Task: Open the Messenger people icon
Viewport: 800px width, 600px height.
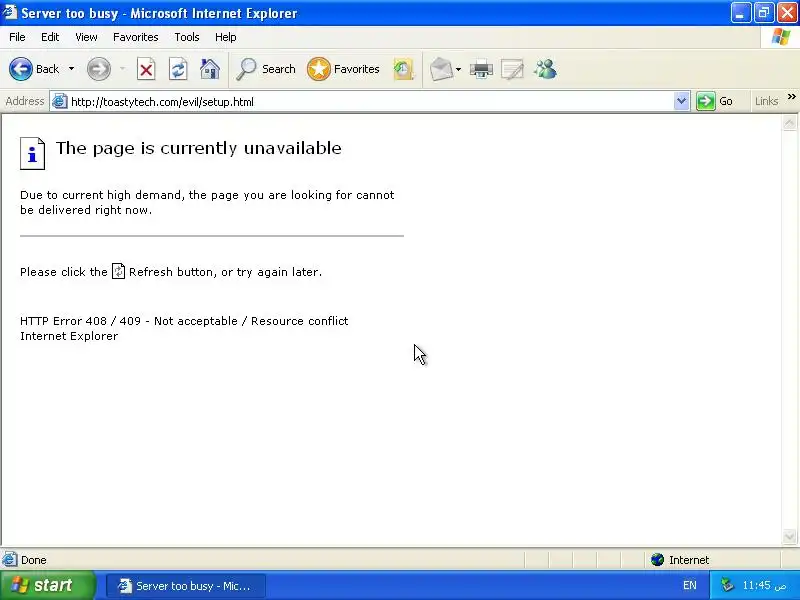Action: [545, 69]
